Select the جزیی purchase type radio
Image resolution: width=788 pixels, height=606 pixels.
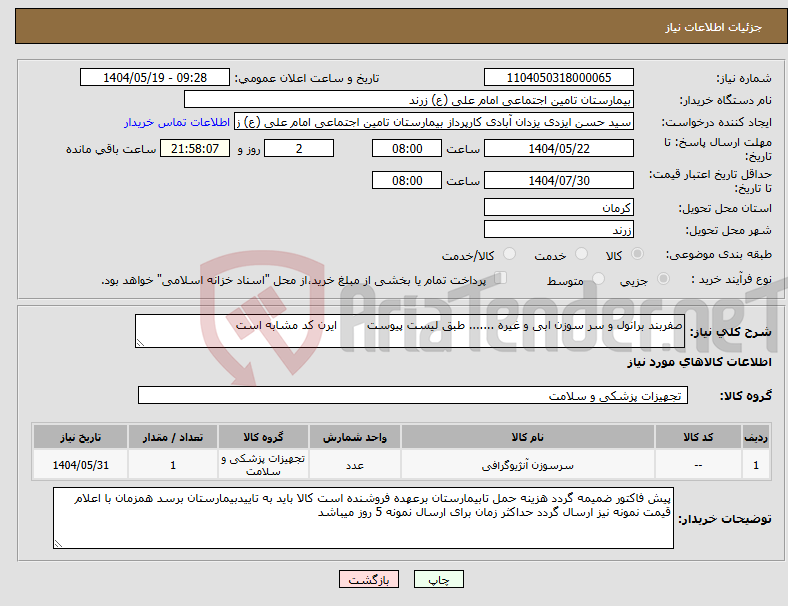click(663, 278)
